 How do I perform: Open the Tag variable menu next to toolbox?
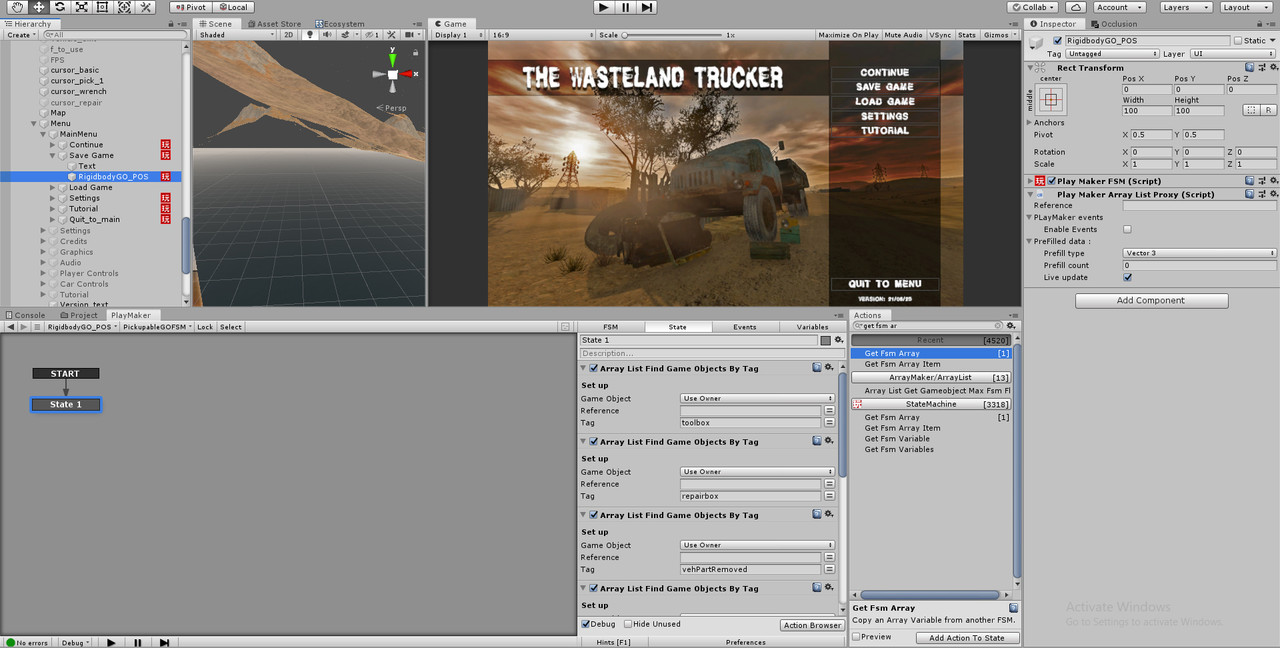829,423
